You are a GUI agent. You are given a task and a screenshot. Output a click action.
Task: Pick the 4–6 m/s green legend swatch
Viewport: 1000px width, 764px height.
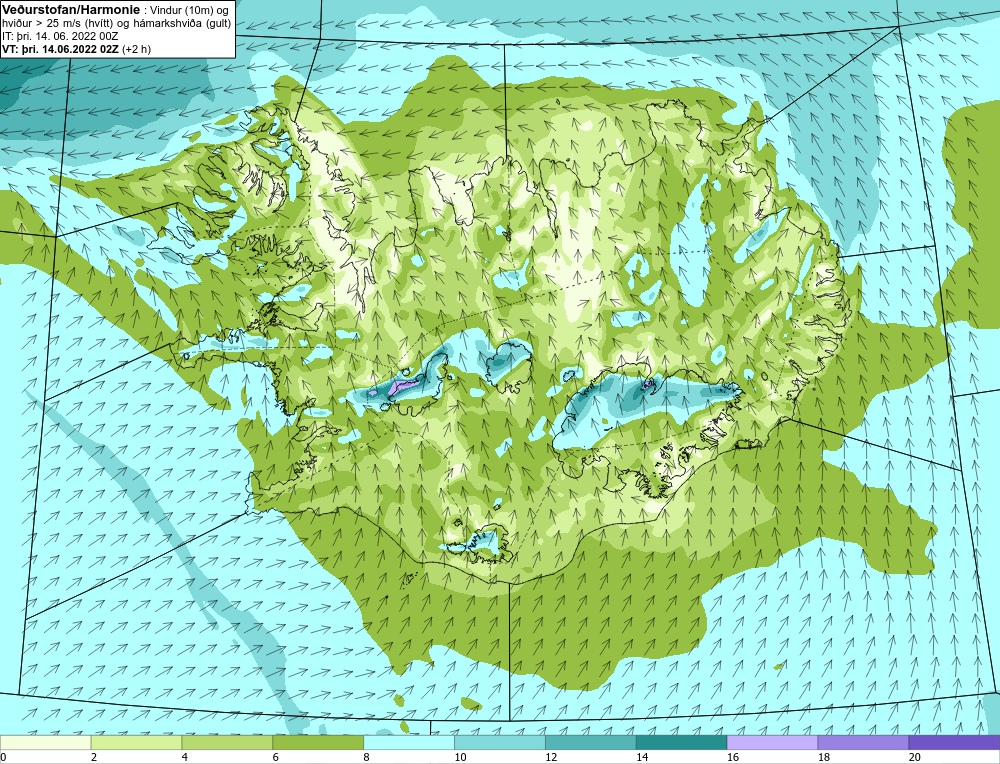(227, 742)
